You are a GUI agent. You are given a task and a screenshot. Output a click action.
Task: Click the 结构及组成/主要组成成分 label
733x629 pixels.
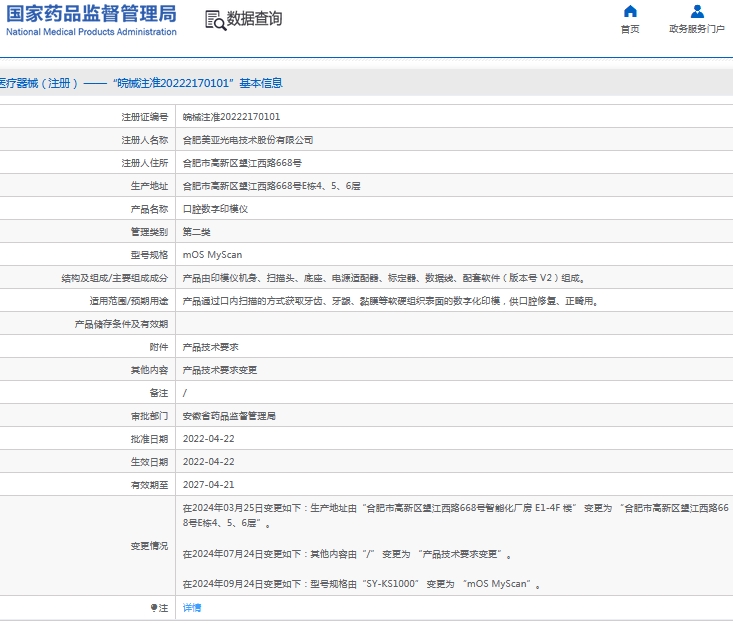click(115, 278)
